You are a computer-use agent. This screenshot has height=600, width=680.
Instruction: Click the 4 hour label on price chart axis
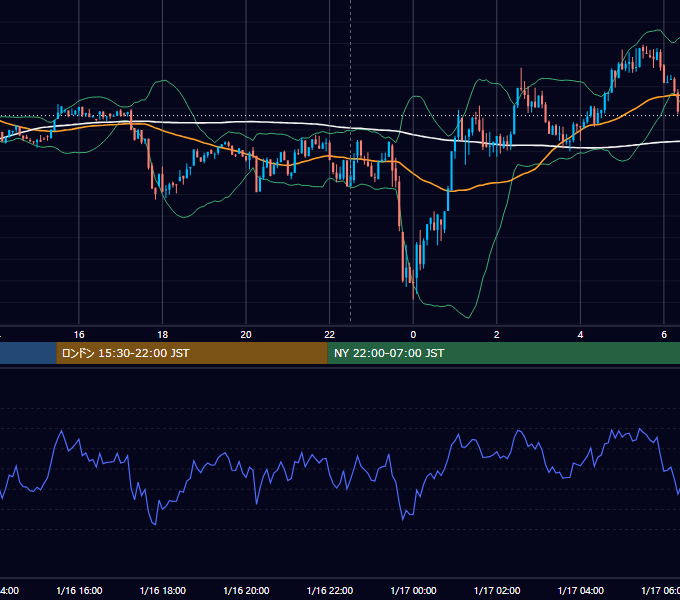click(580, 335)
